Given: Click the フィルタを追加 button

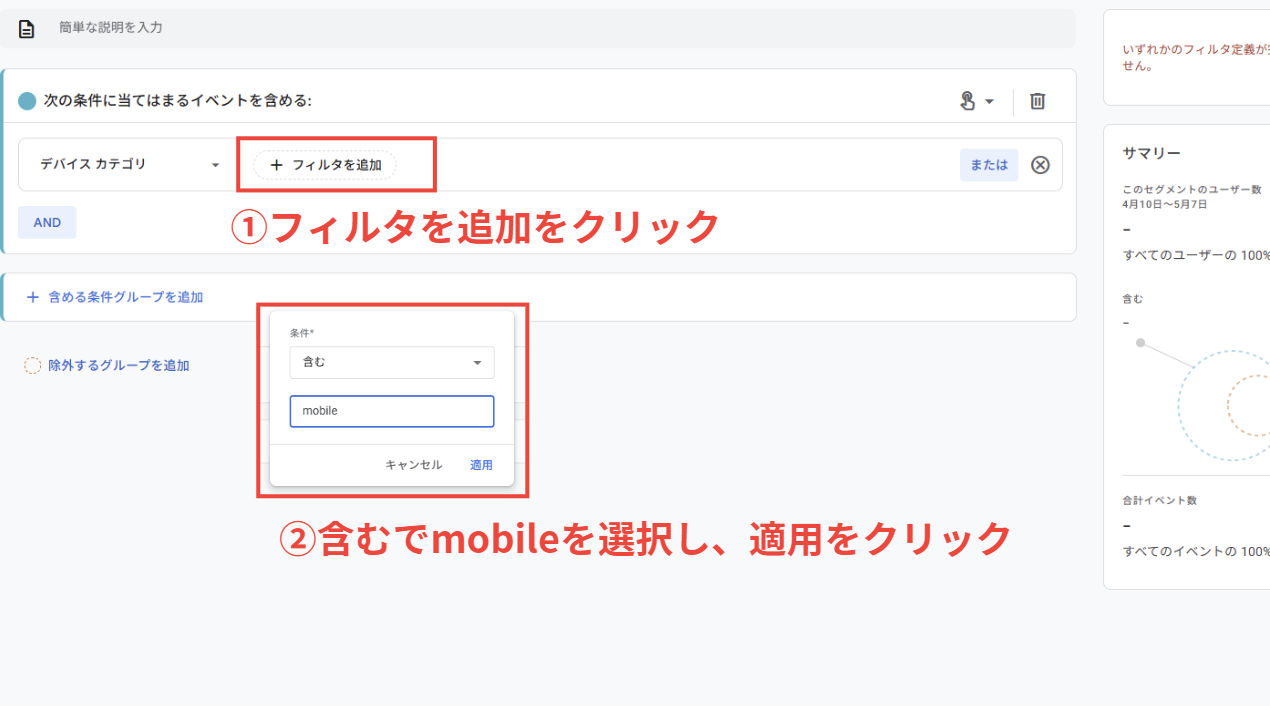Looking at the screenshot, I should coord(325,165).
